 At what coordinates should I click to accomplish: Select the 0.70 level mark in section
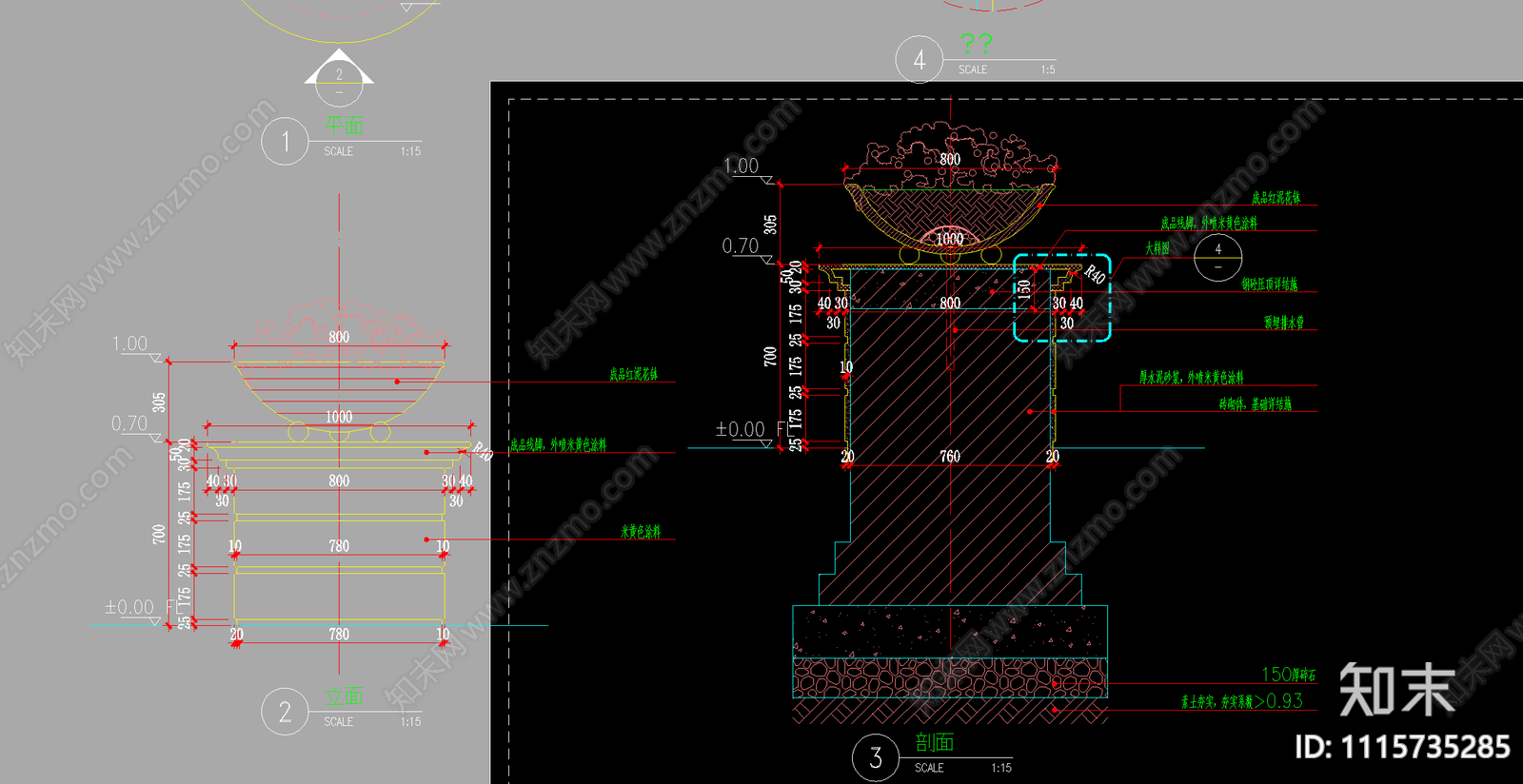(x=741, y=246)
